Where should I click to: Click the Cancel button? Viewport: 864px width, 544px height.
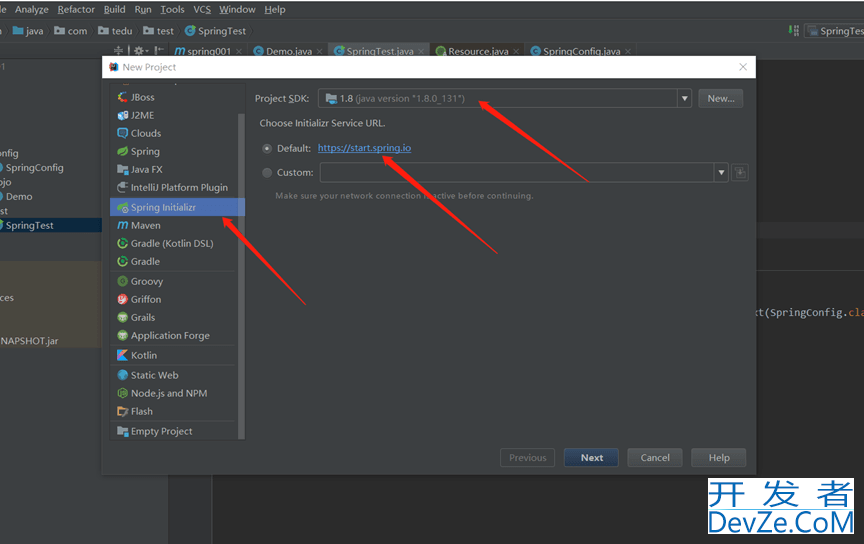pos(655,457)
